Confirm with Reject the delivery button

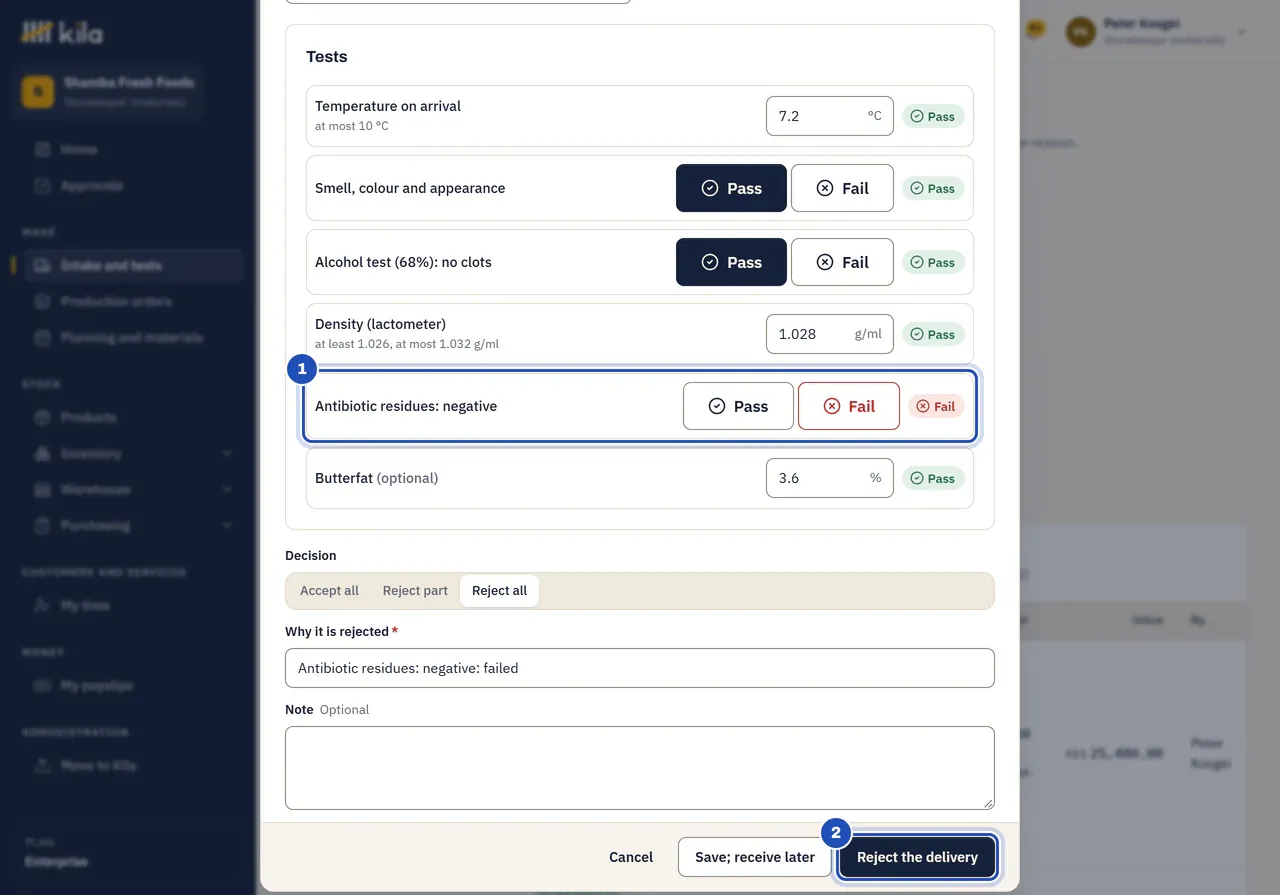pyautogui.click(x=917, y=857)
